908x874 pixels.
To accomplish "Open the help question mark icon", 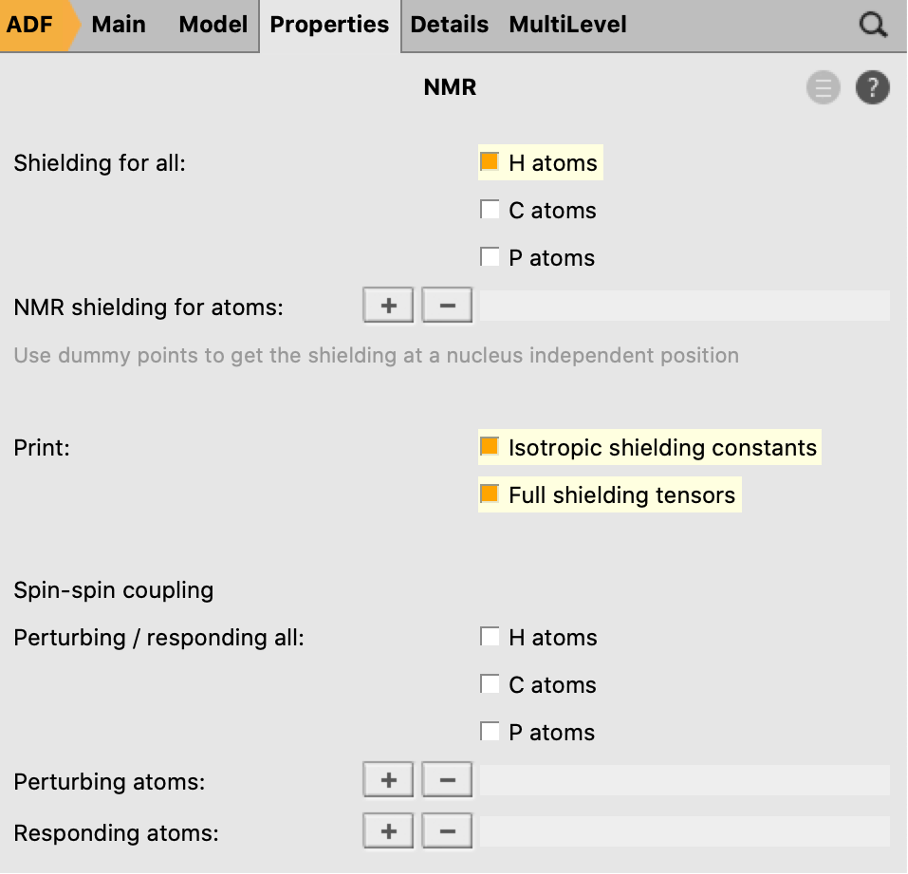I will [x=872, y=88].
